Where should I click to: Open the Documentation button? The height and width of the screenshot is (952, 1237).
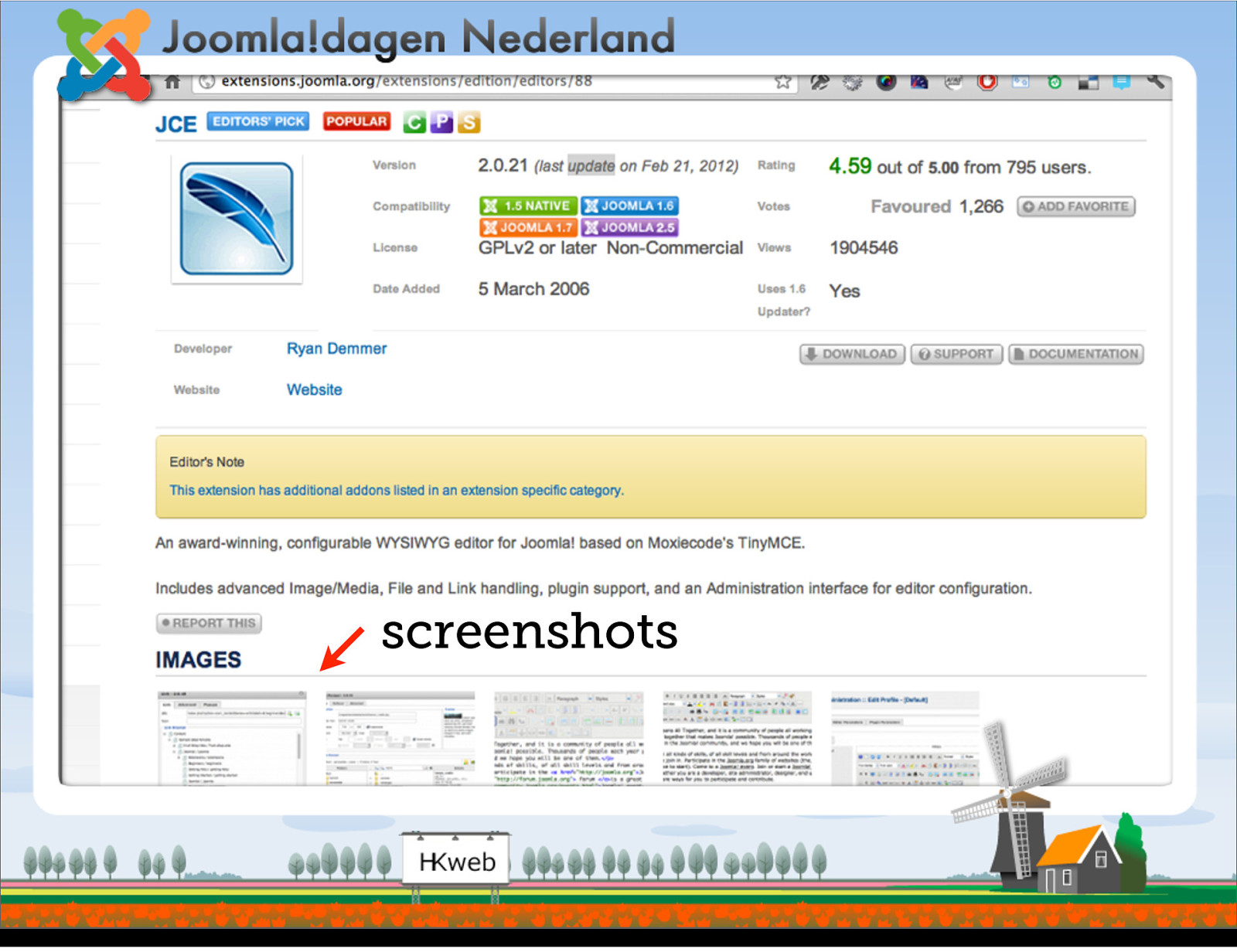pos(1076,354)
